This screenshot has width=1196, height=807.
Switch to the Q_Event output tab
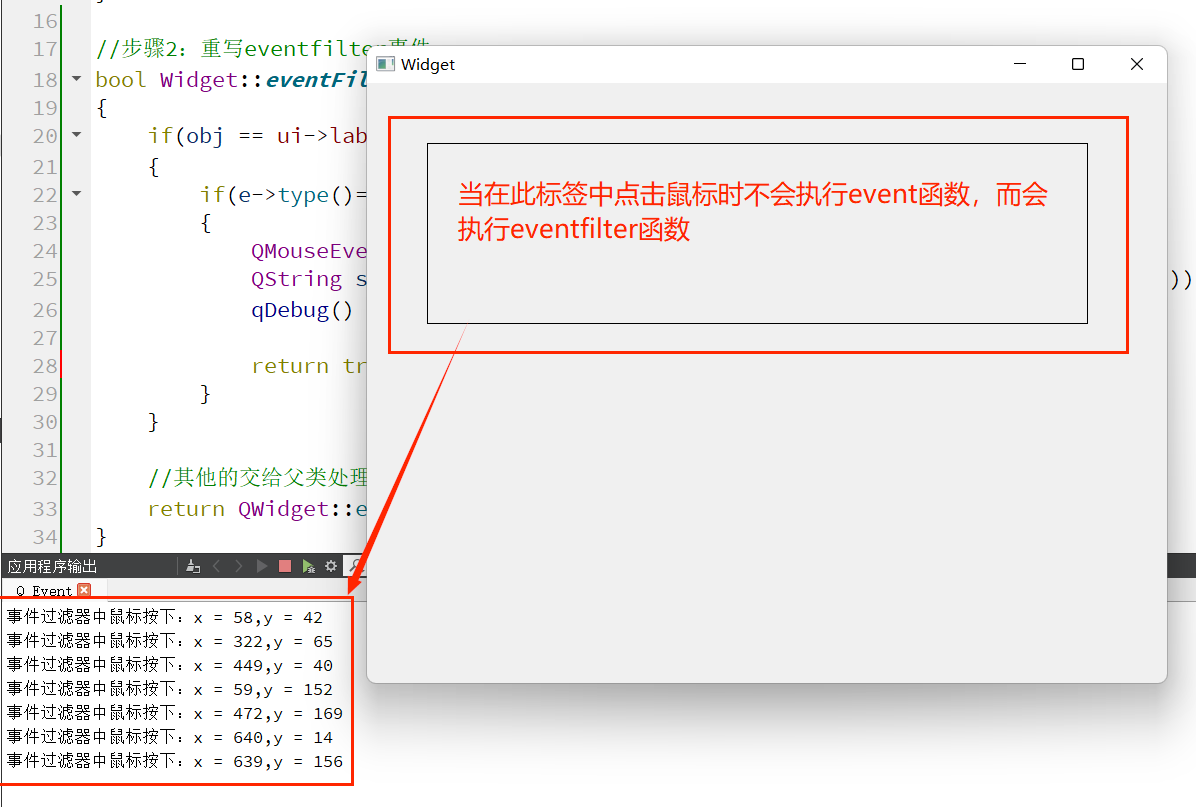[x=43, y=590]
